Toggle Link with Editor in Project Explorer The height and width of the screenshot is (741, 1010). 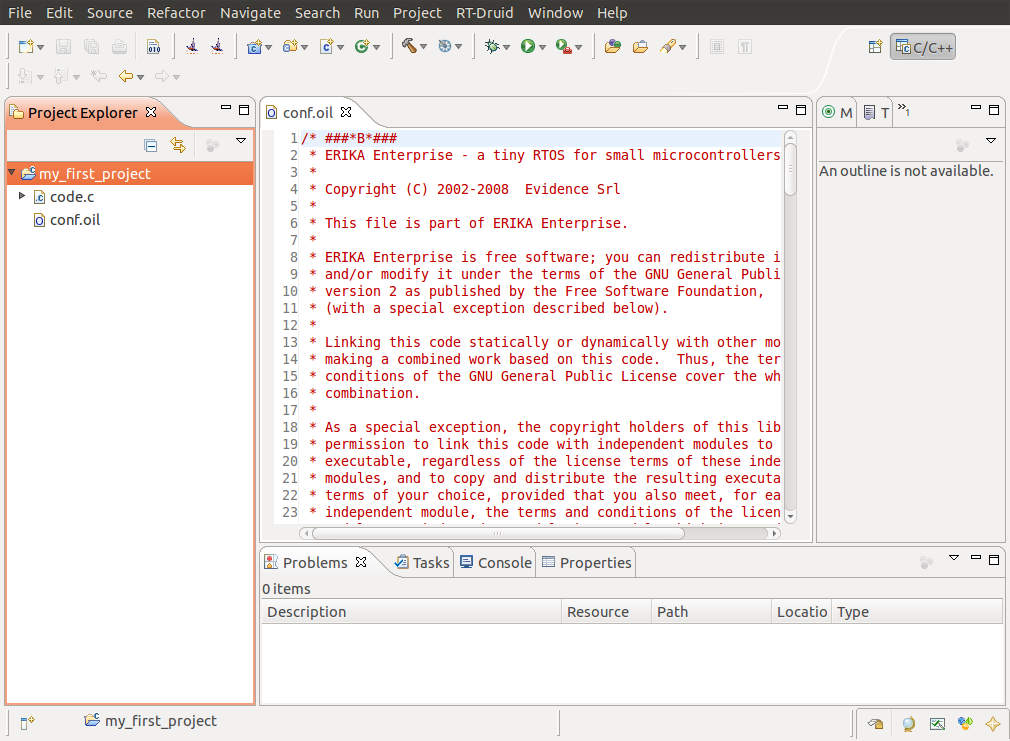[x=178, y=146]
